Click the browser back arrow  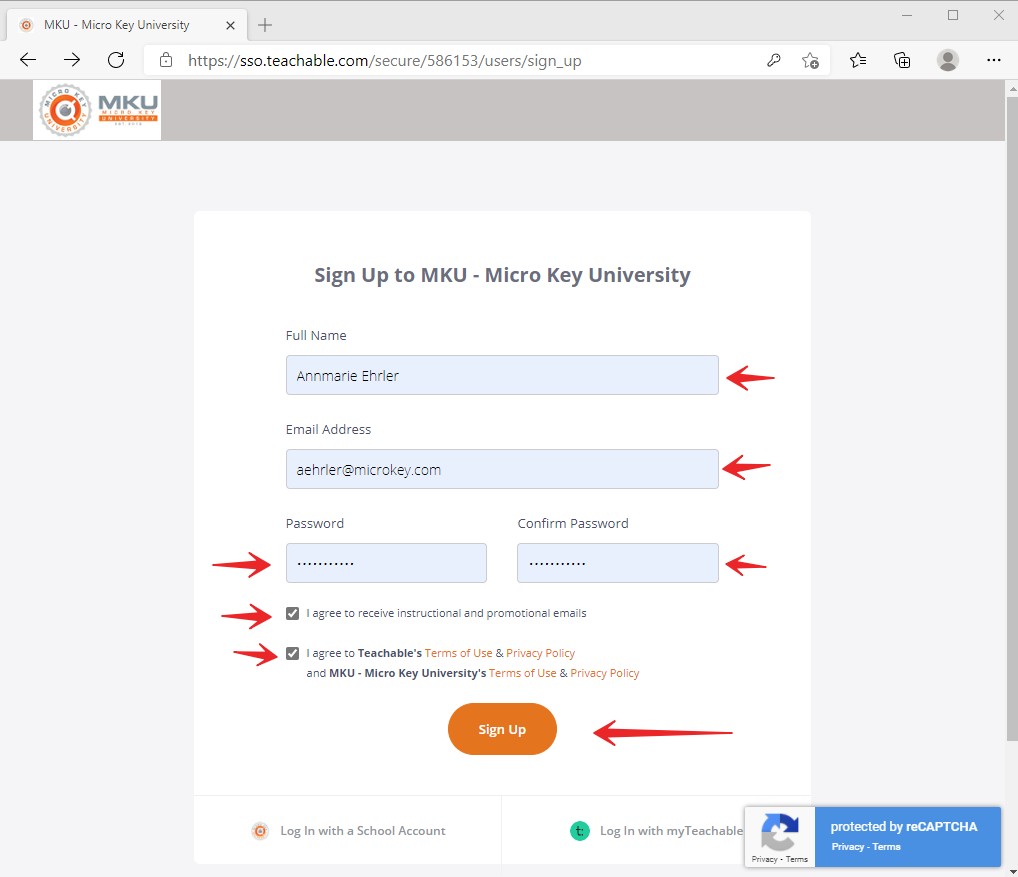click(x=28, y=60)
